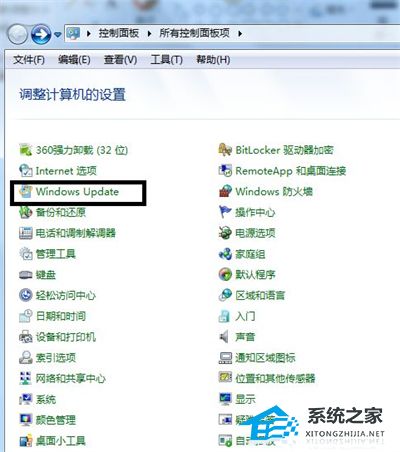The image size is (400, 452).
Task: Expand the arrow after 所有控制面板项
Action: click(240, 33)
